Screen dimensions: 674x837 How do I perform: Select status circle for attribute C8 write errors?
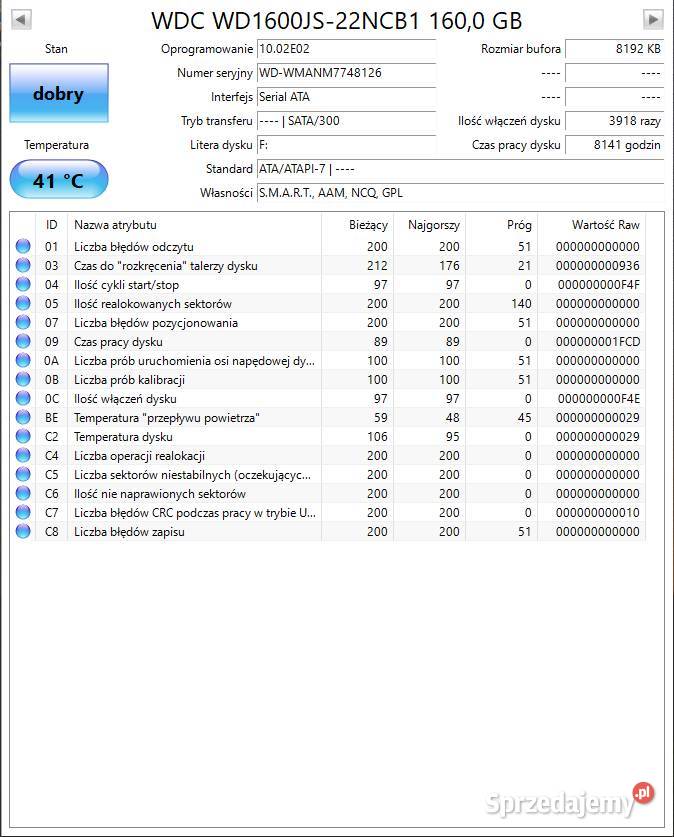[23, 531]
